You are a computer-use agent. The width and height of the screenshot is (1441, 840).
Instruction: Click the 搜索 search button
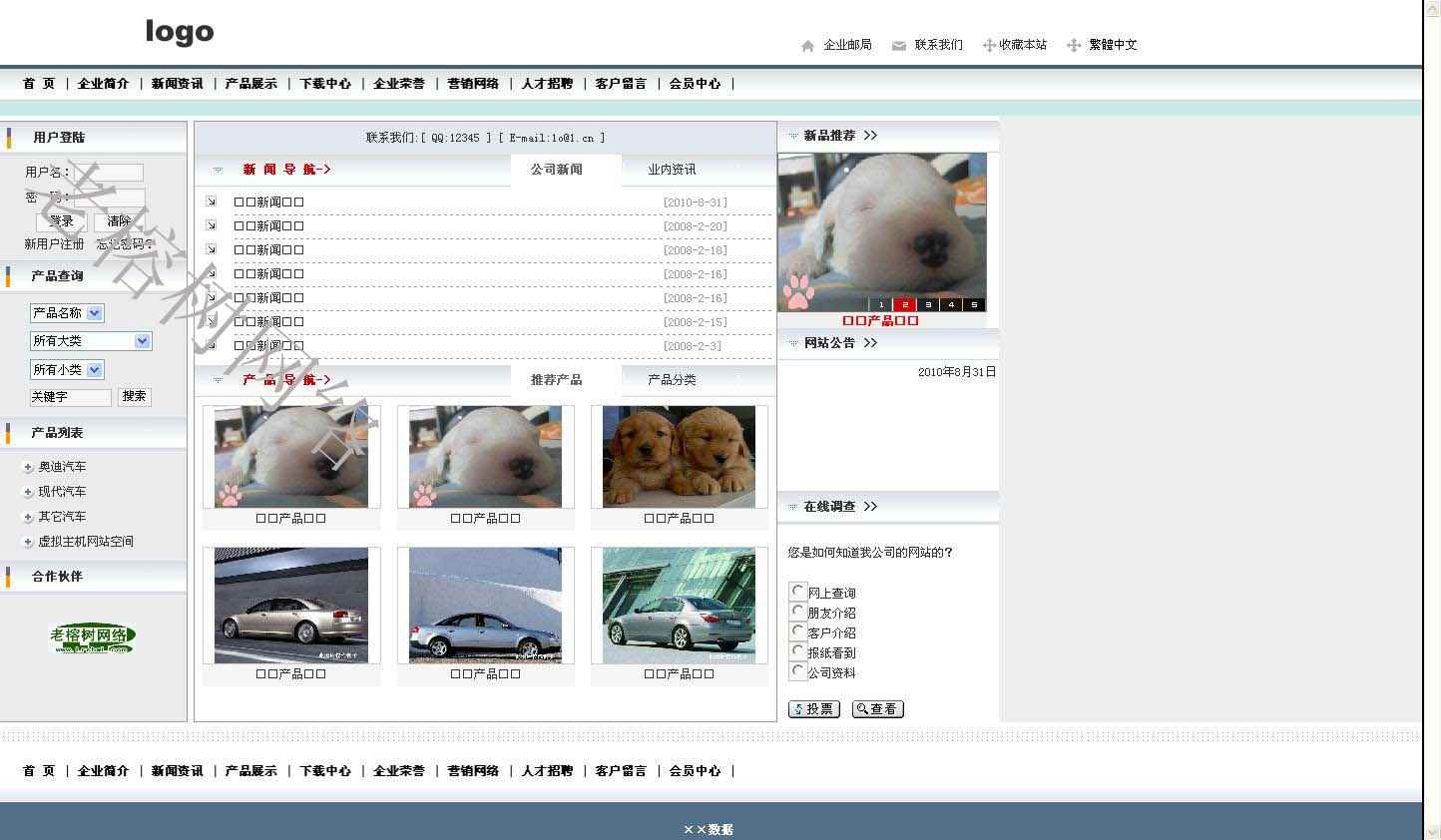135,396
